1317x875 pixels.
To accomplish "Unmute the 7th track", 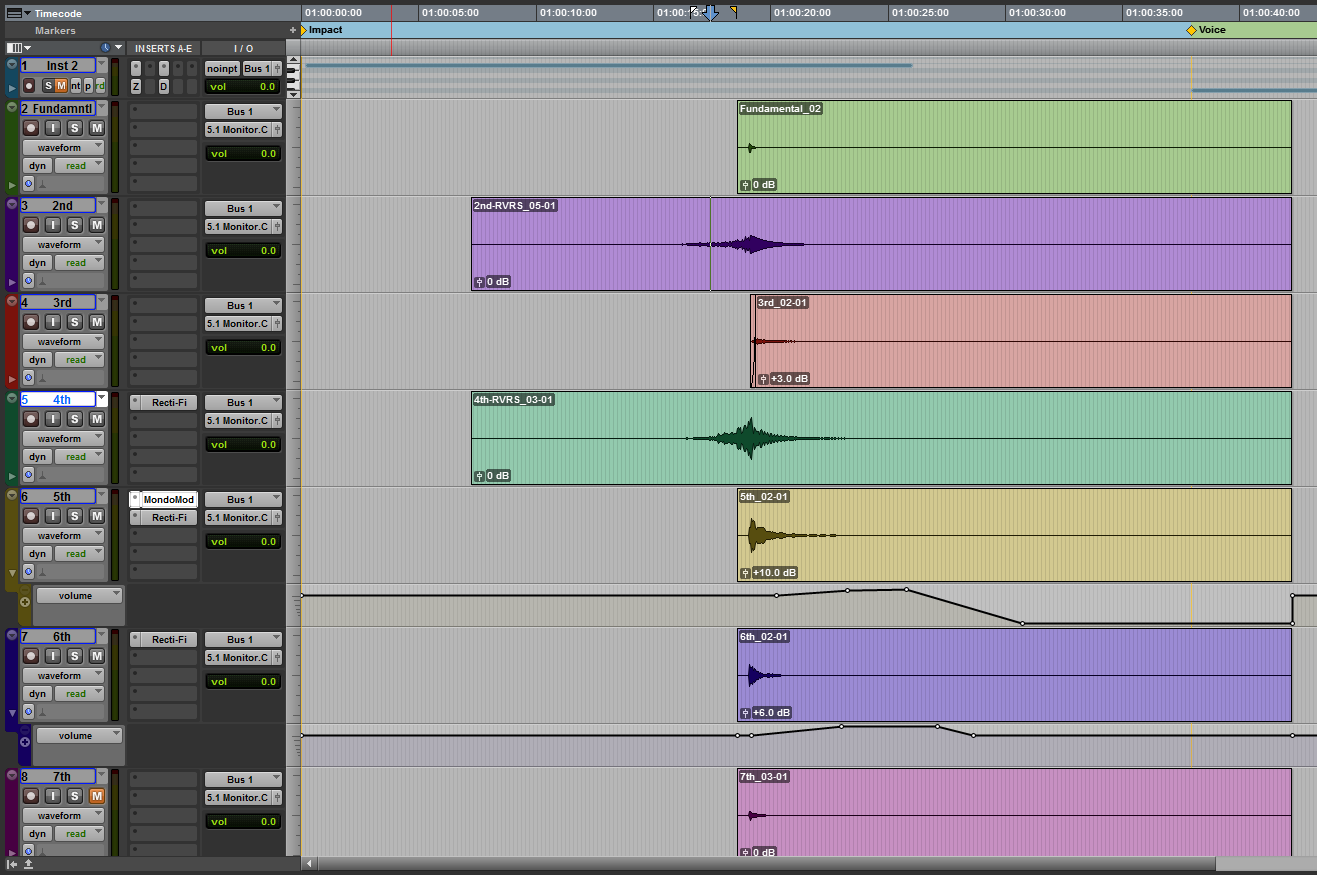I will coord(96,796).
